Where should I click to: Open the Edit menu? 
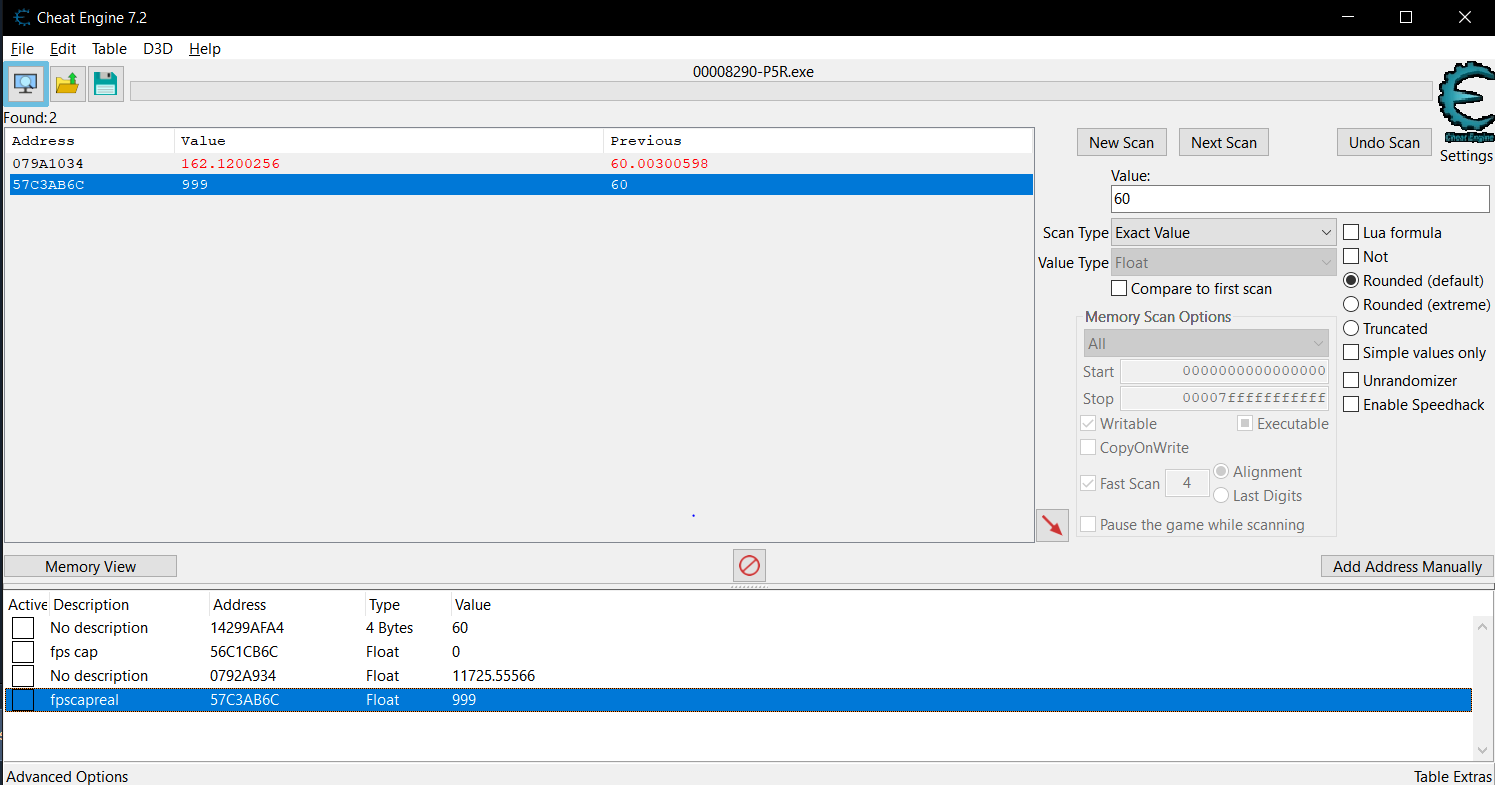pyautogui.click(x=63, y=48)
